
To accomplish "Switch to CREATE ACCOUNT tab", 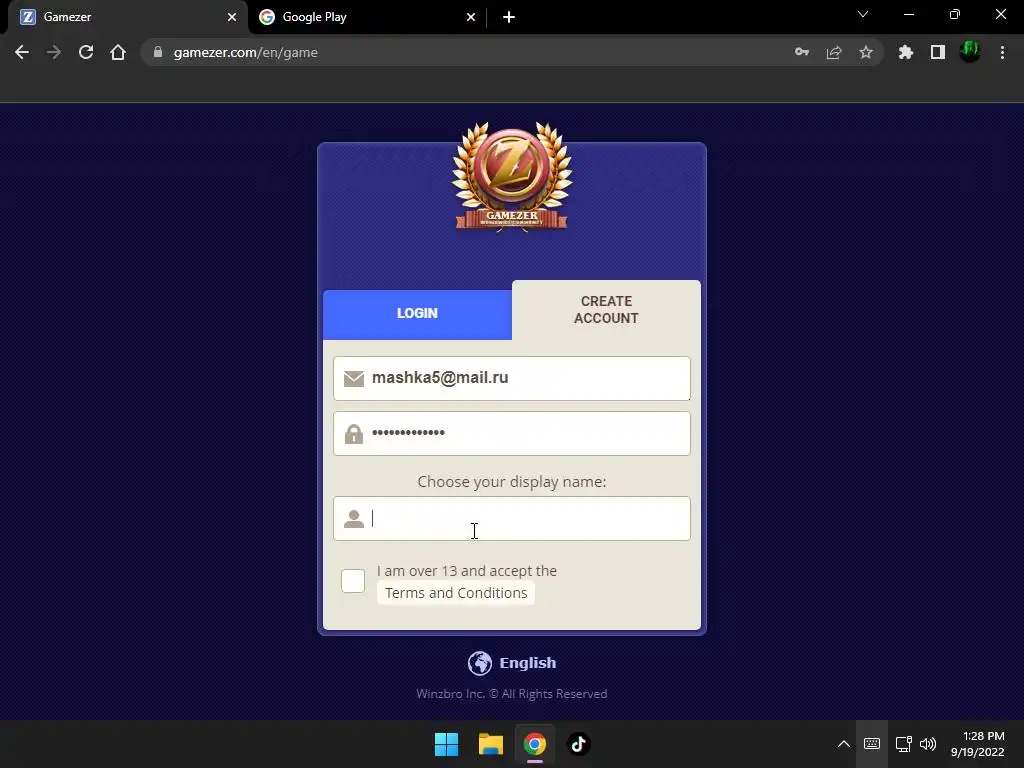I will [606, 310].
